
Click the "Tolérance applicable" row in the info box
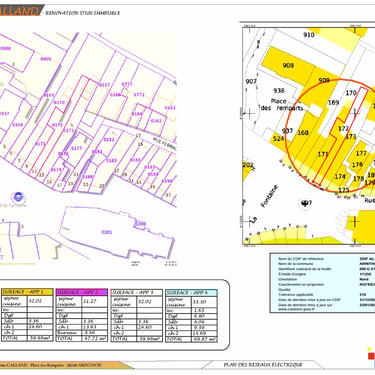pyautogui.click(x=327, y=295)
